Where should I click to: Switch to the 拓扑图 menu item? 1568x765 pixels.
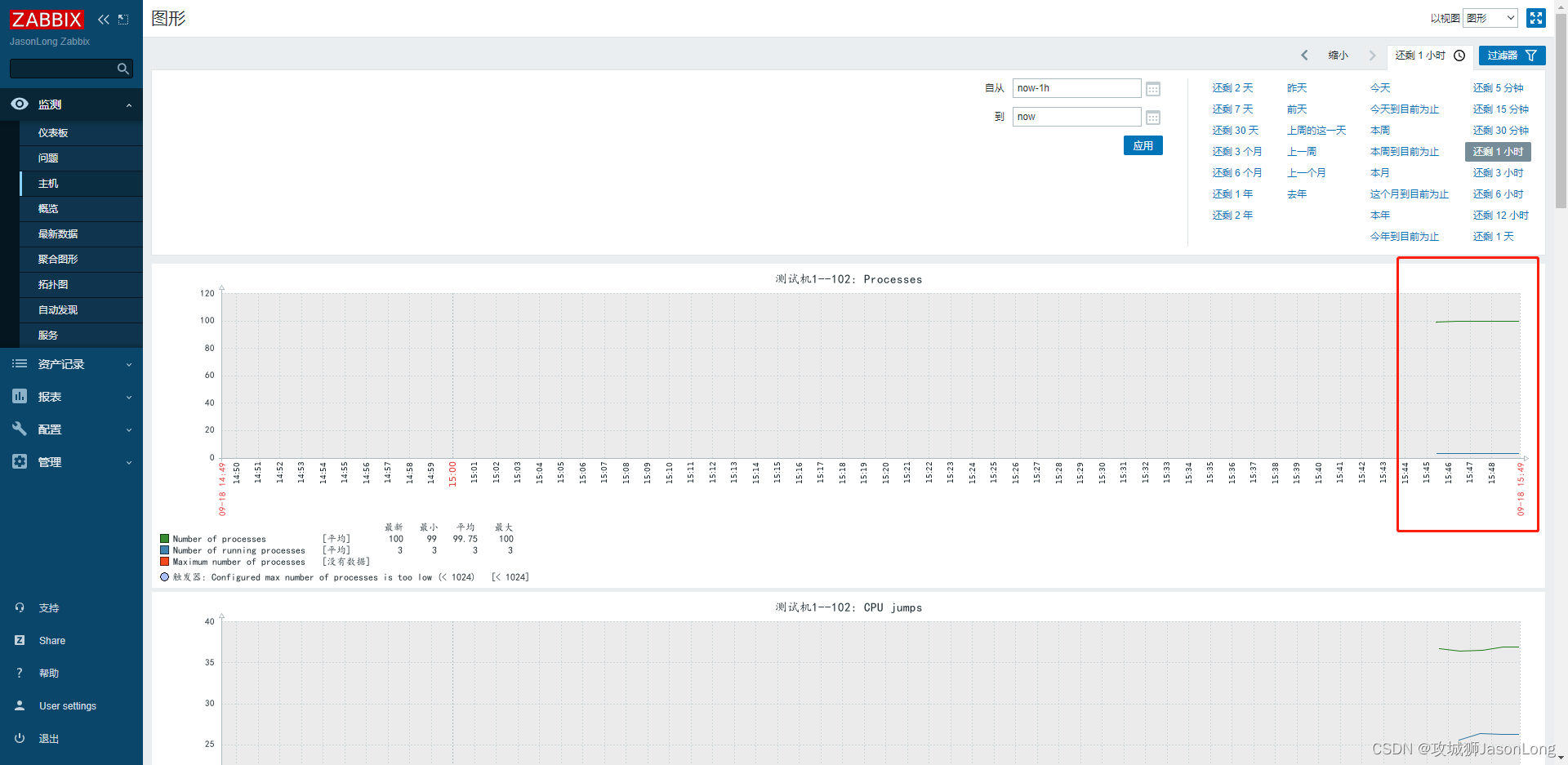pos(52,284)
